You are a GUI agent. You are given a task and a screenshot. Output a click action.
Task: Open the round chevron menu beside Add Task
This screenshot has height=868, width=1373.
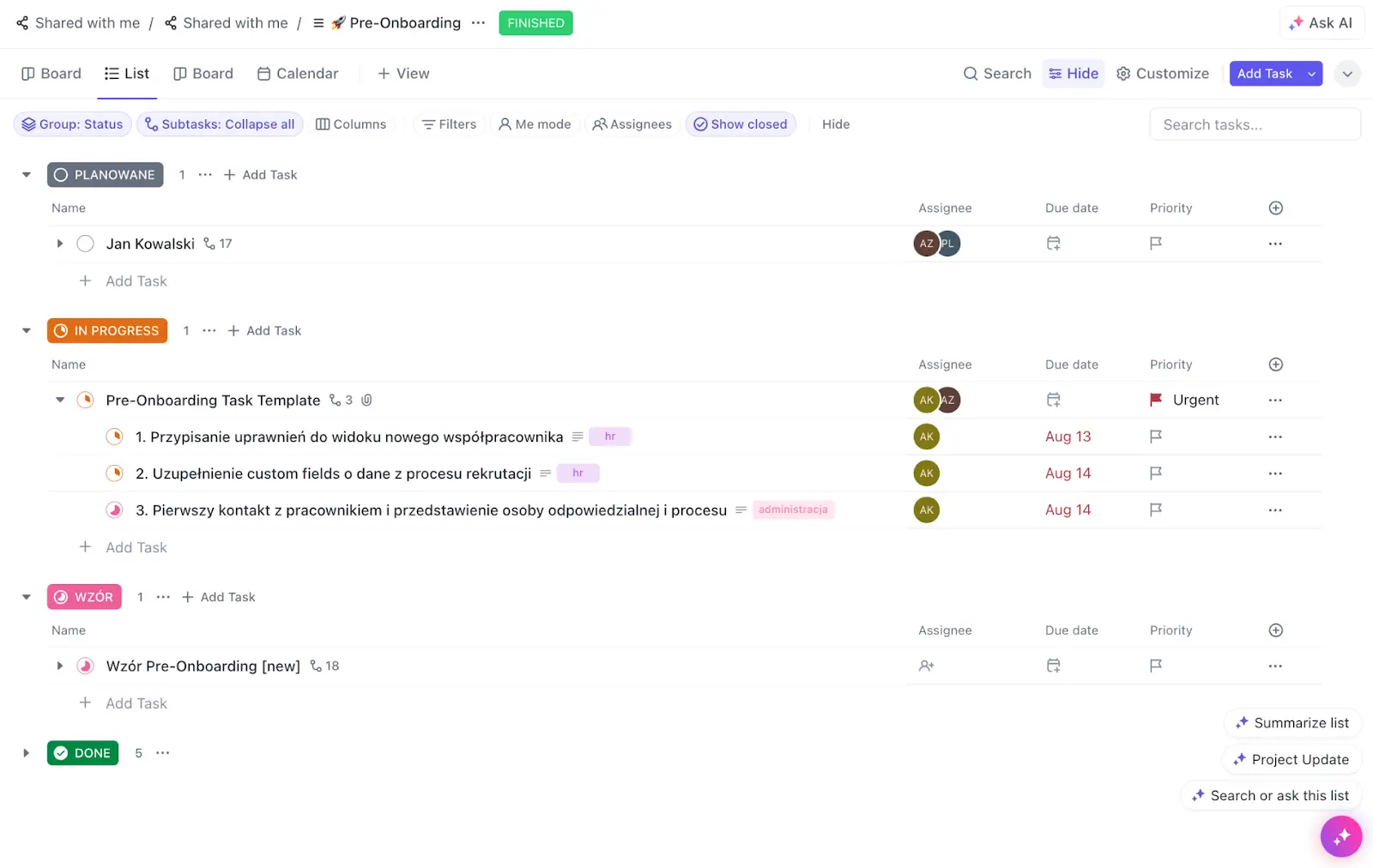[x=1347, y=74]
